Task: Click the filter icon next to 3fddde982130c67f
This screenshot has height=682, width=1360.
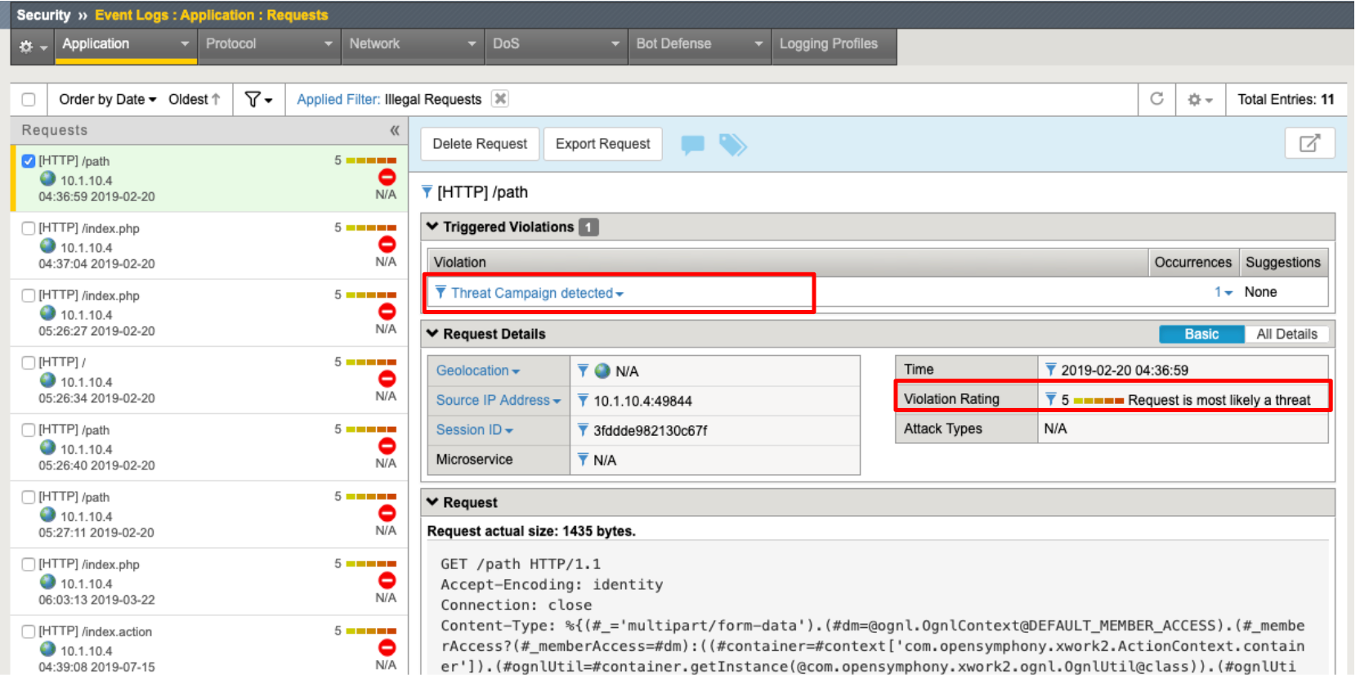Action: (x=583, y=431)
